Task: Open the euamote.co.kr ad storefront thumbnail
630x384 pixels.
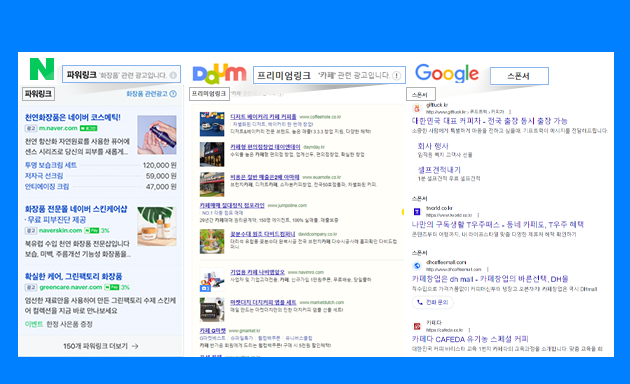Action: click(x=212, y=184)
